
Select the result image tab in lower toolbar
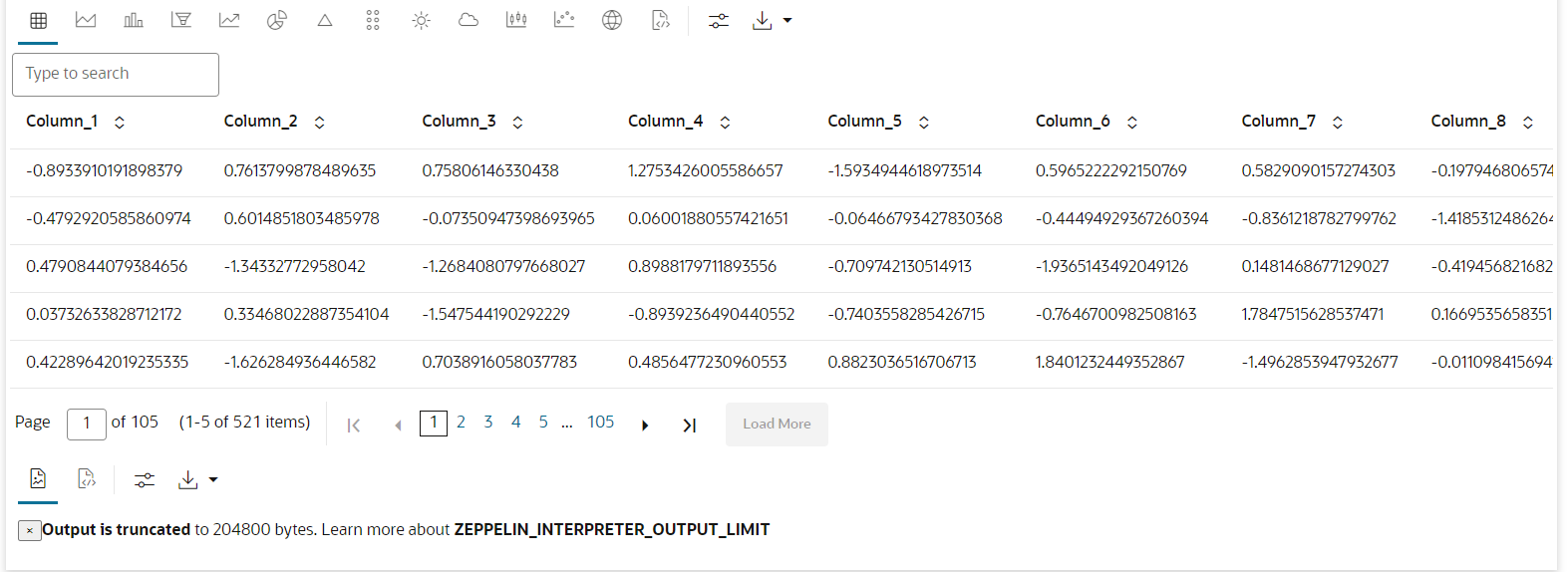coord(38,479)
